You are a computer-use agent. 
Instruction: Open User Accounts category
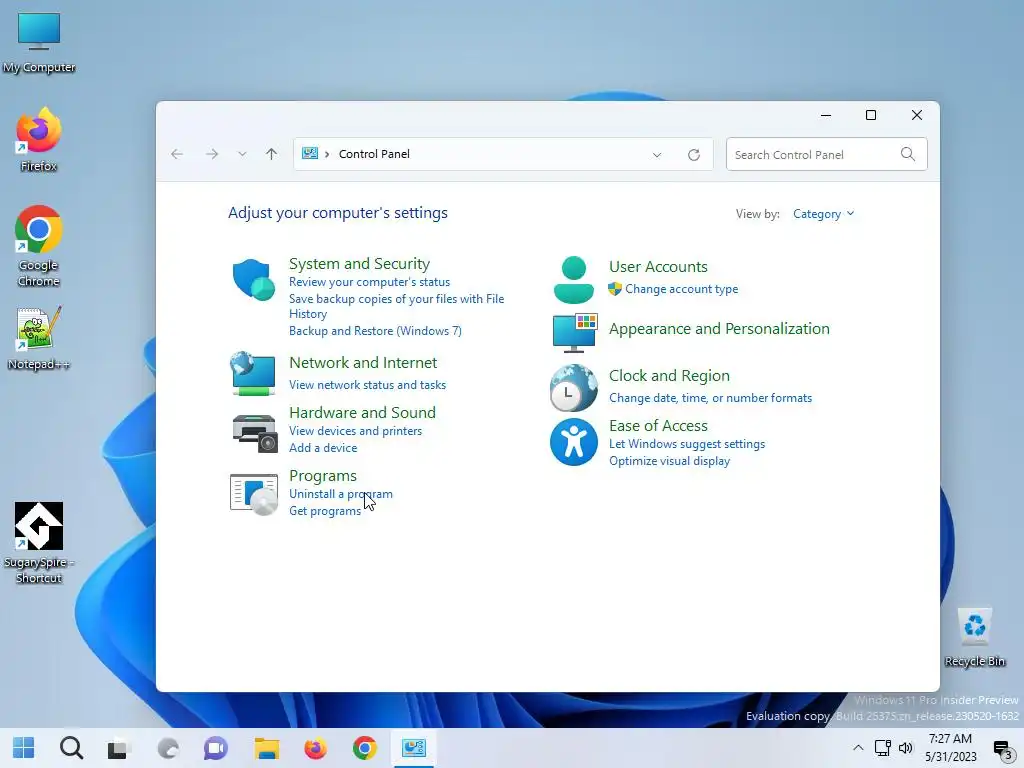pyautogui.click(x=658, y=266)
